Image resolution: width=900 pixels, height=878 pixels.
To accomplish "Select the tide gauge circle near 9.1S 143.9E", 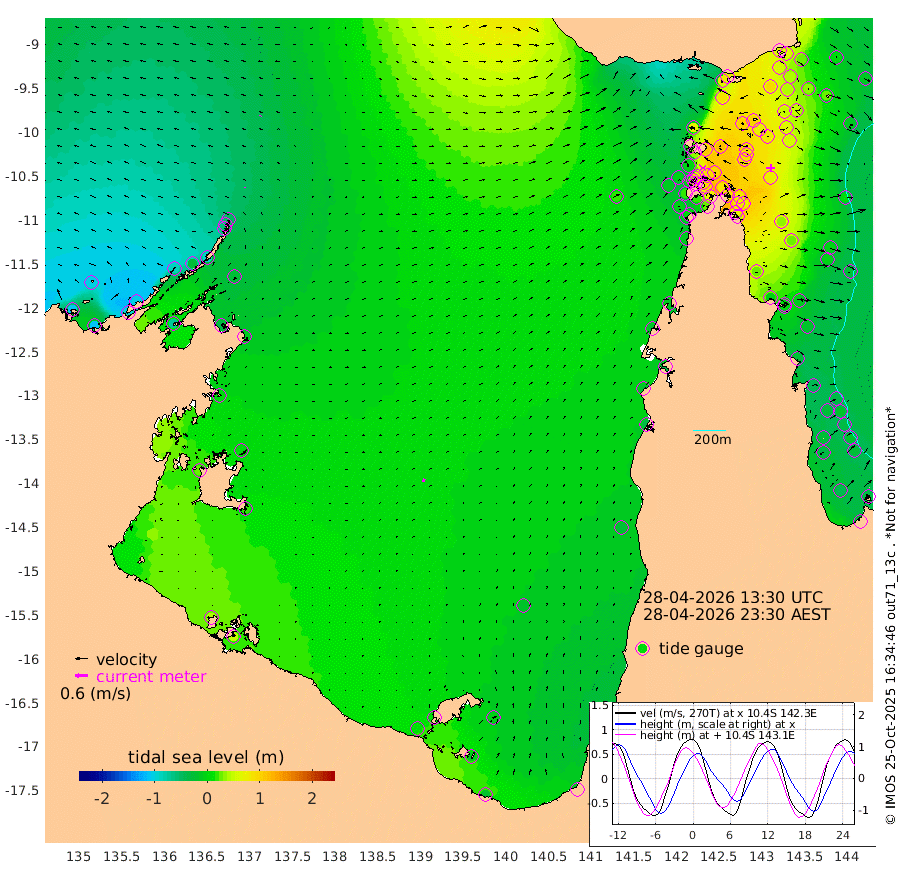I will [836, 57].
